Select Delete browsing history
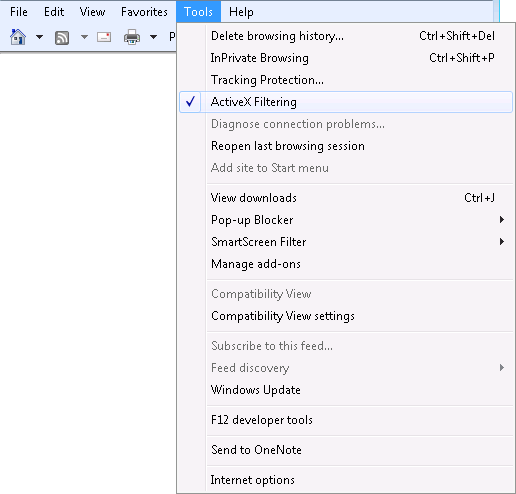Image resolution: width=516 pixels, height=494 pixels. [x=346, y=36]
